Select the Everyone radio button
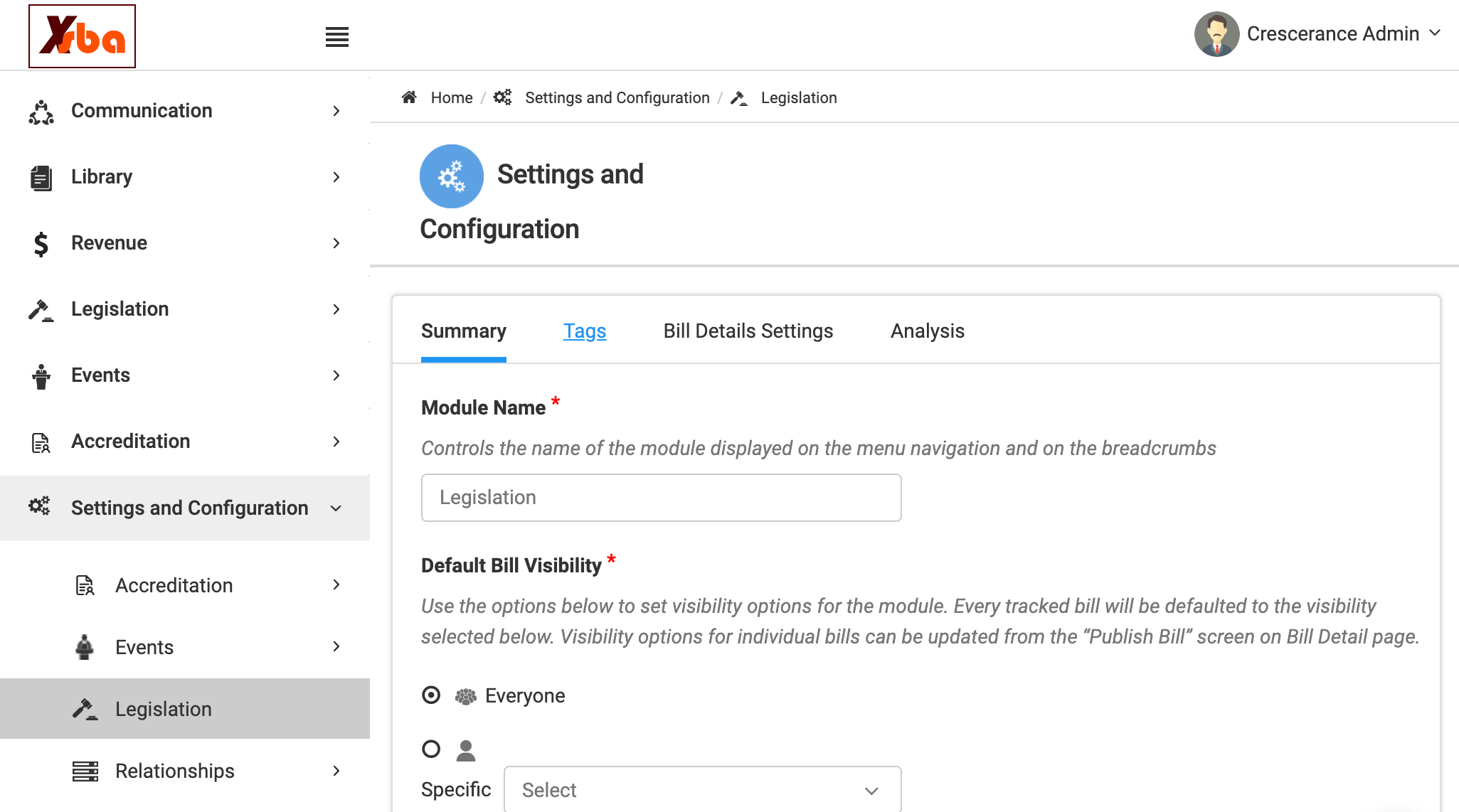Image resolution: width=1459 pixels, height=812 pixels. point(431,695)
